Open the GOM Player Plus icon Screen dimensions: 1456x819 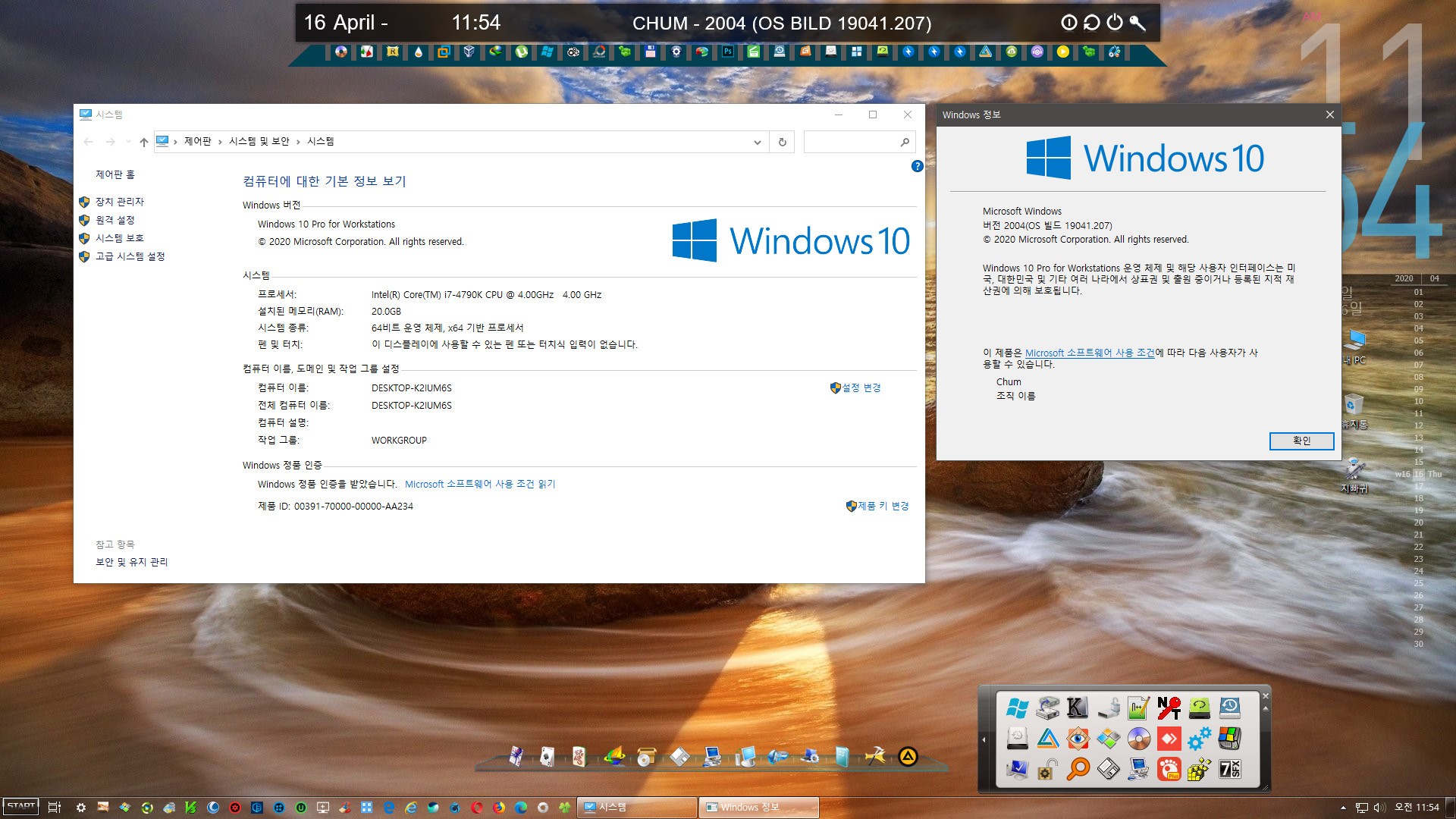(1169, 769)
